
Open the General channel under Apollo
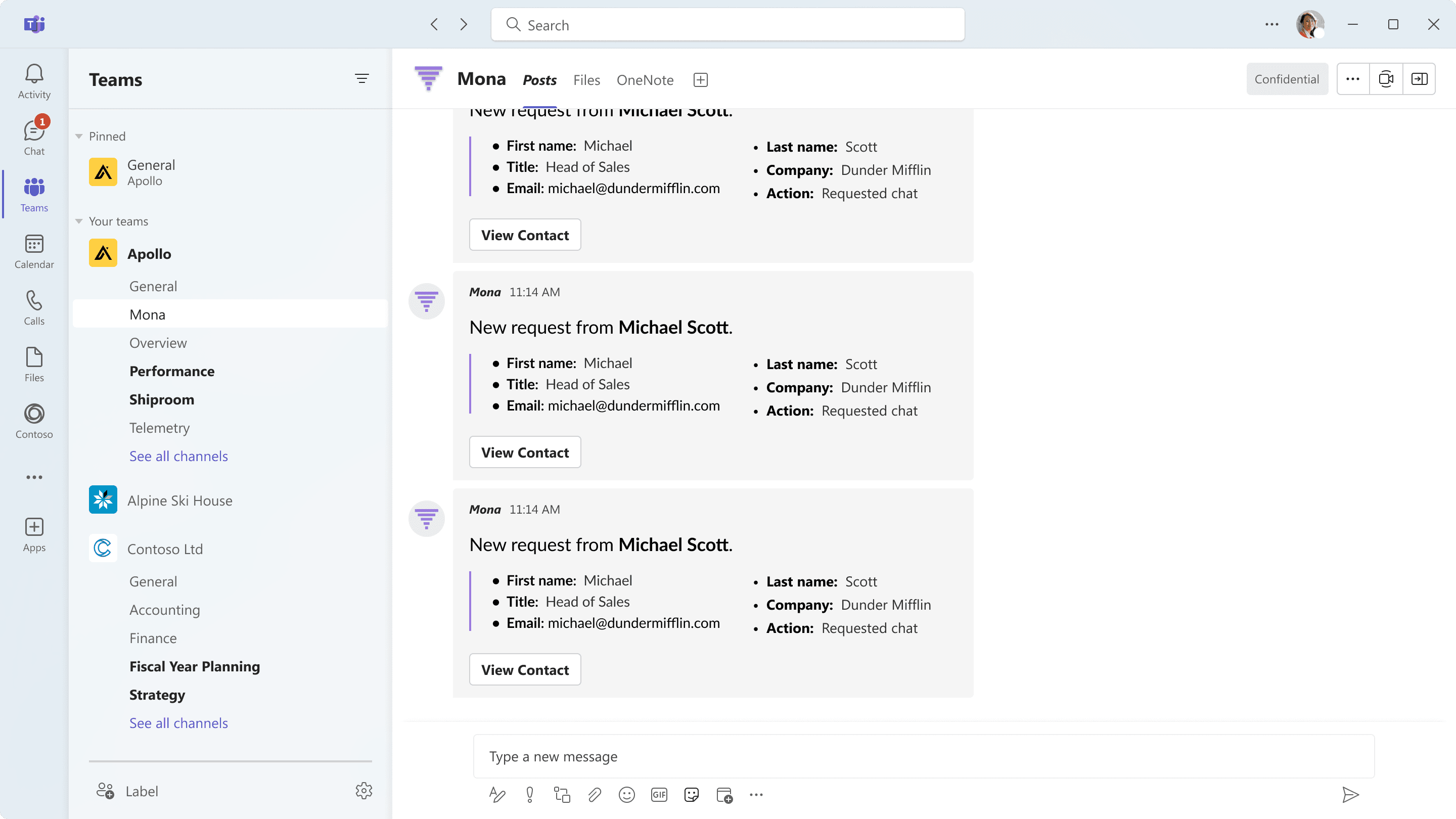point(230,286)
